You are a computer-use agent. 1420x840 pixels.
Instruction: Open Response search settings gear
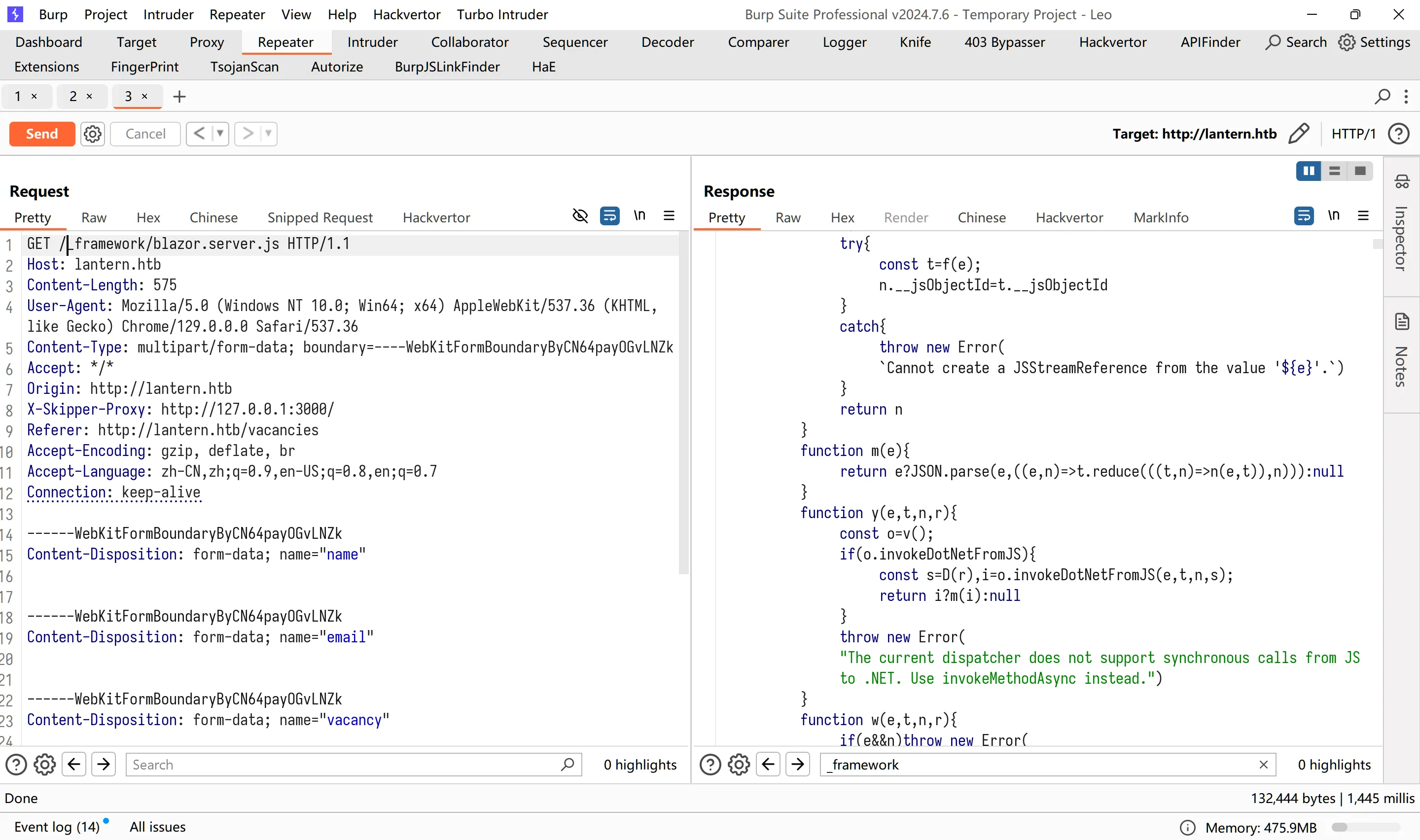[x=739, y=765]
